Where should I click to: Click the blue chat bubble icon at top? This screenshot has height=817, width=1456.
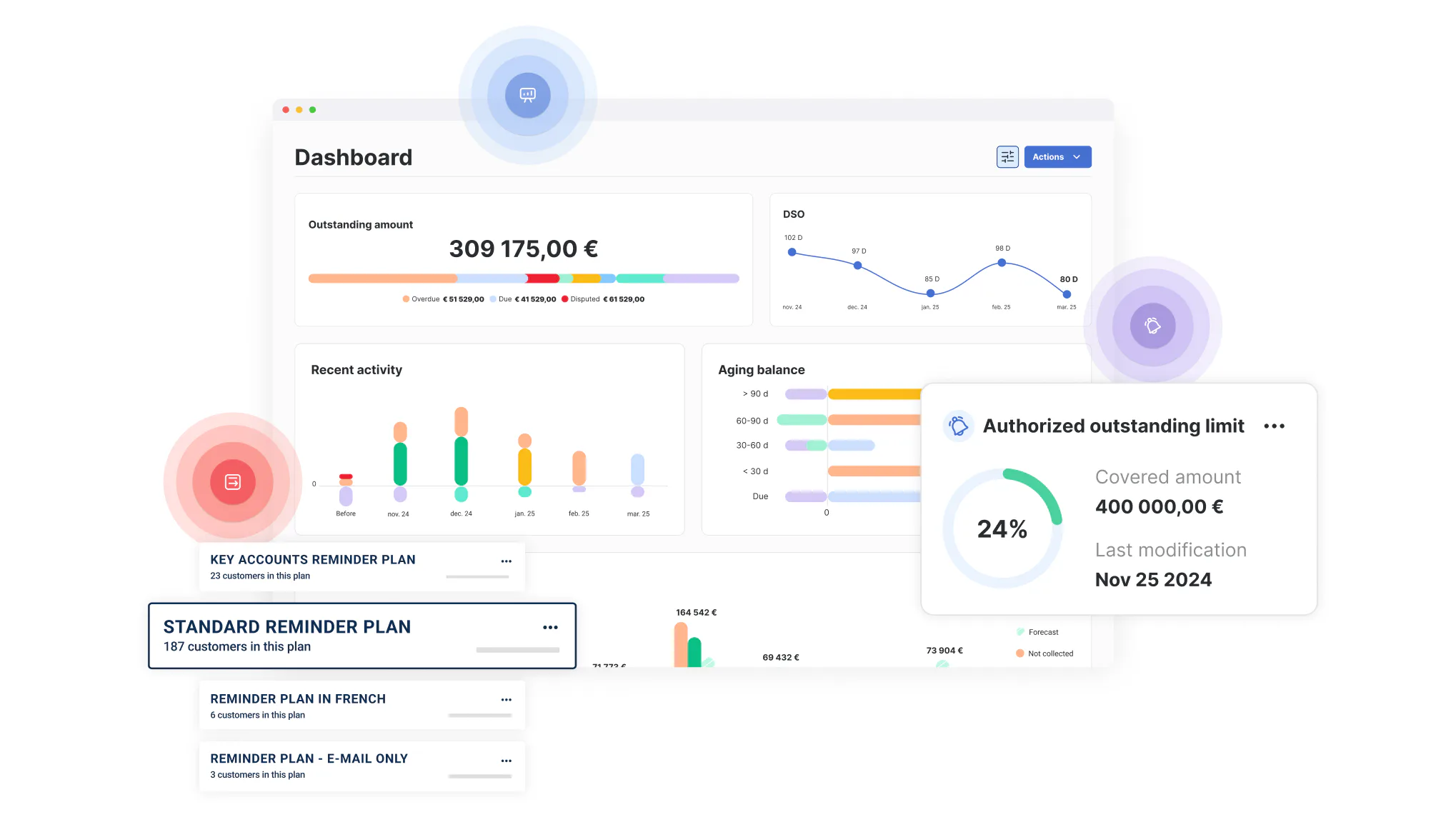[527, 95]
